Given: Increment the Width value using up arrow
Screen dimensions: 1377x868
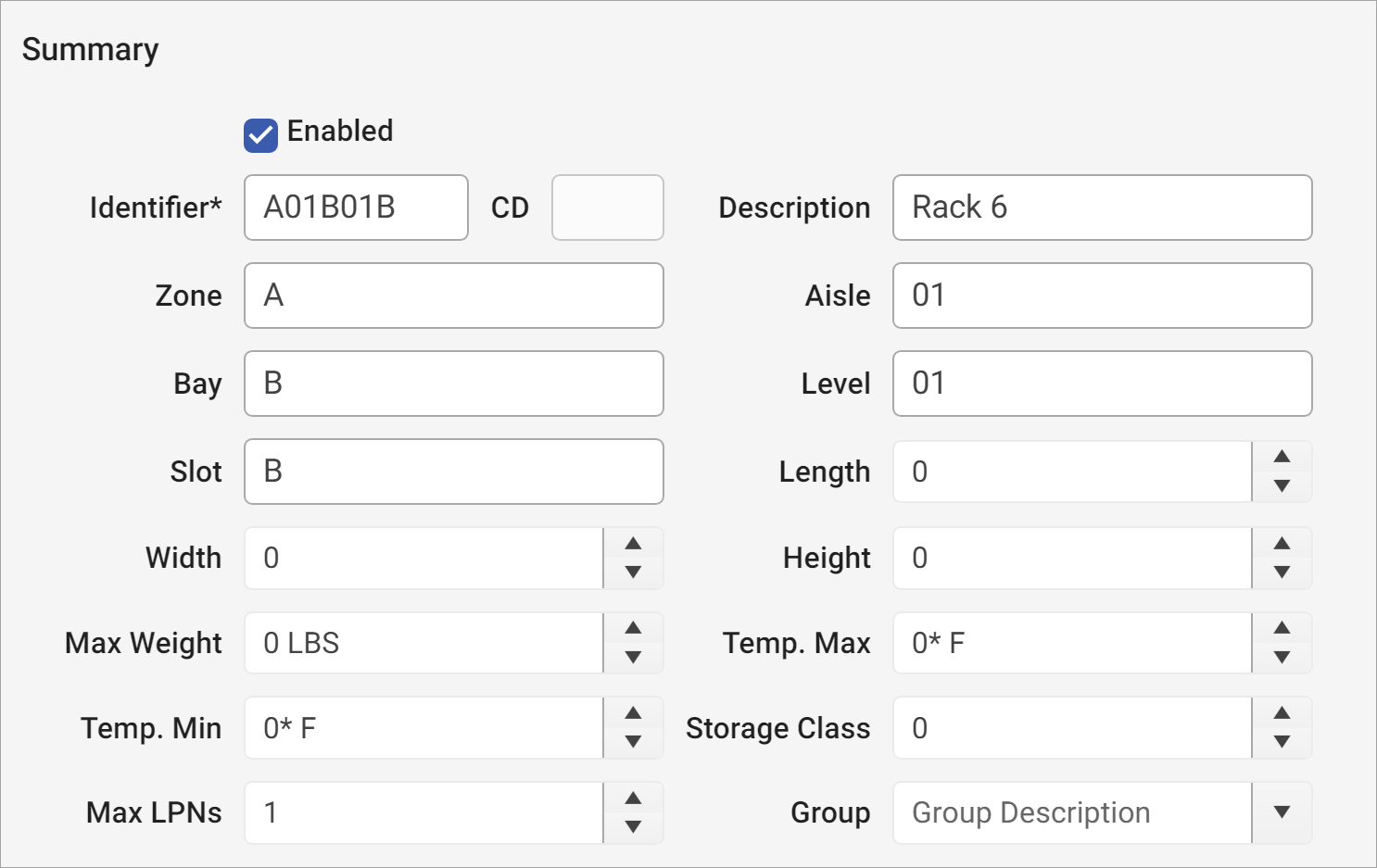Looking at the screenshot, I should [x=633, y=545].
